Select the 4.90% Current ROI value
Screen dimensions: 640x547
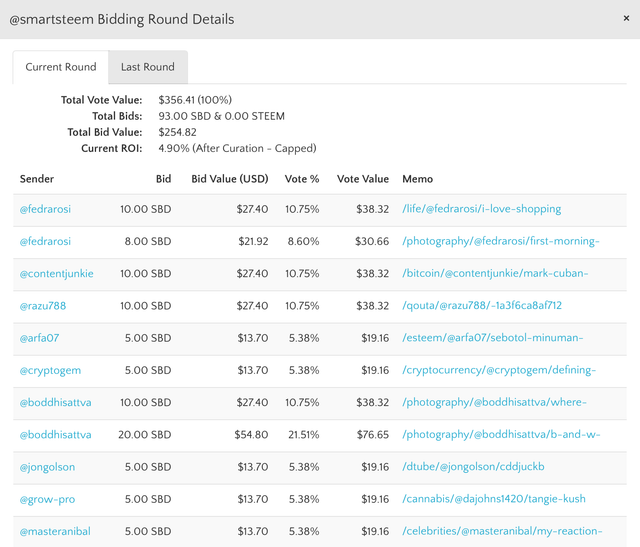[x=174, y=149]
